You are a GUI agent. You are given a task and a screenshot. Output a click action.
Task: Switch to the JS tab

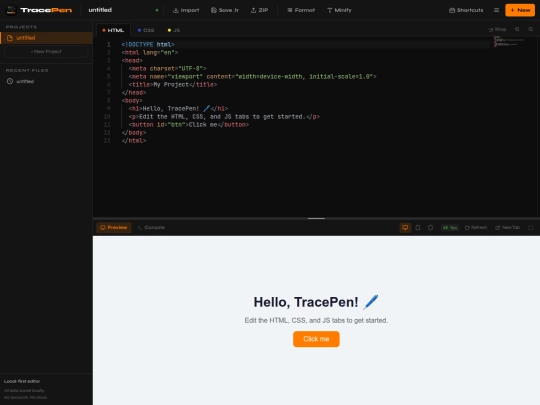pos(174,30)
